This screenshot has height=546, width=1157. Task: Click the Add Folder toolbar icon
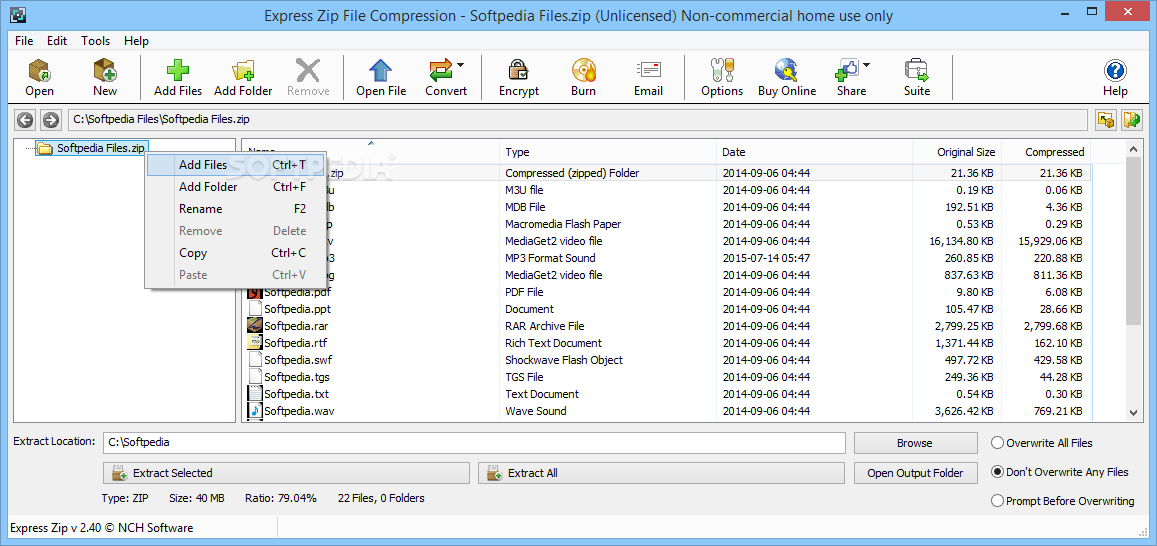pyautogui.click(x=243, y=70)
